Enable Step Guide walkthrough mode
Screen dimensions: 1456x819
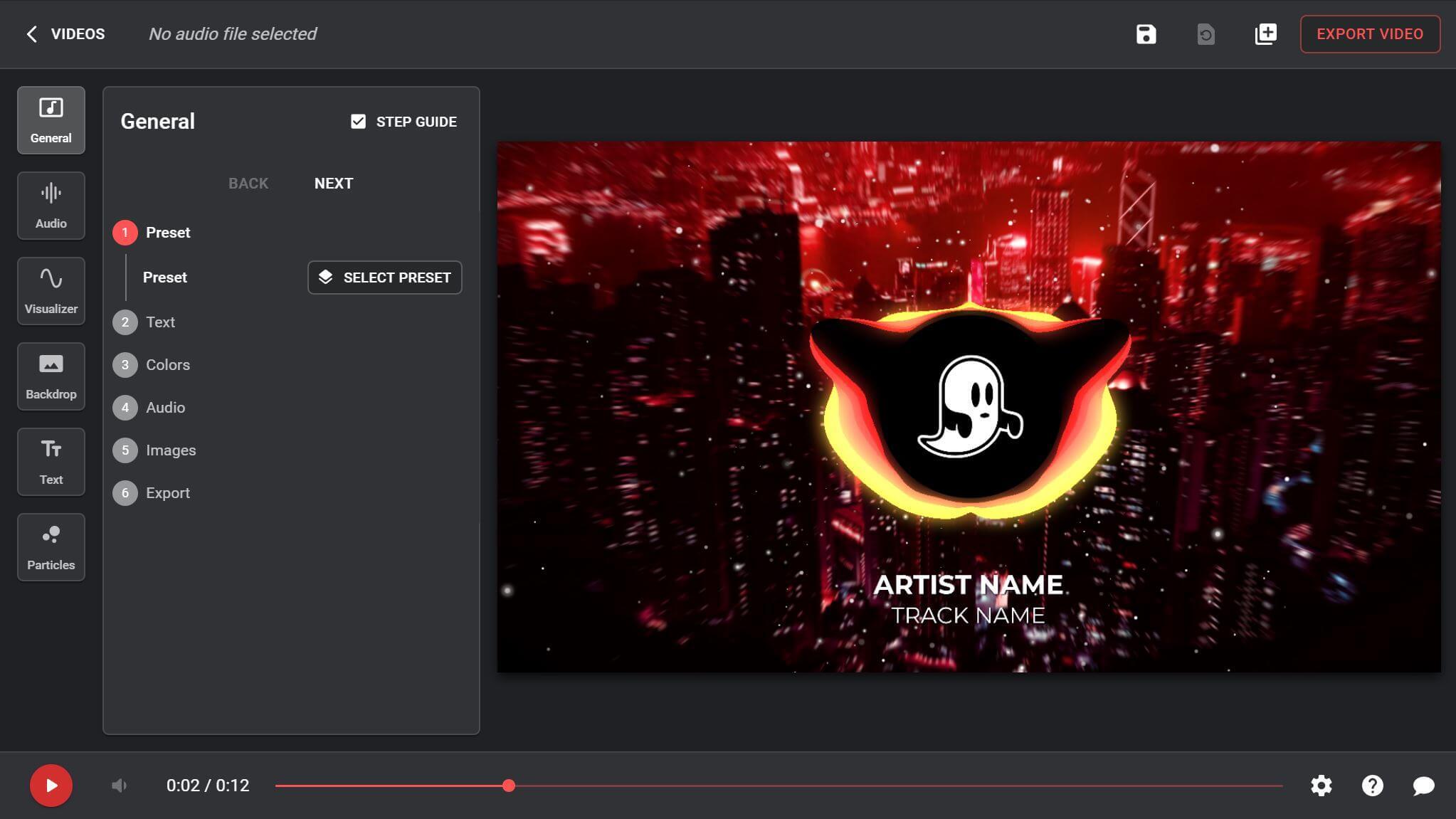click(358, 121)
